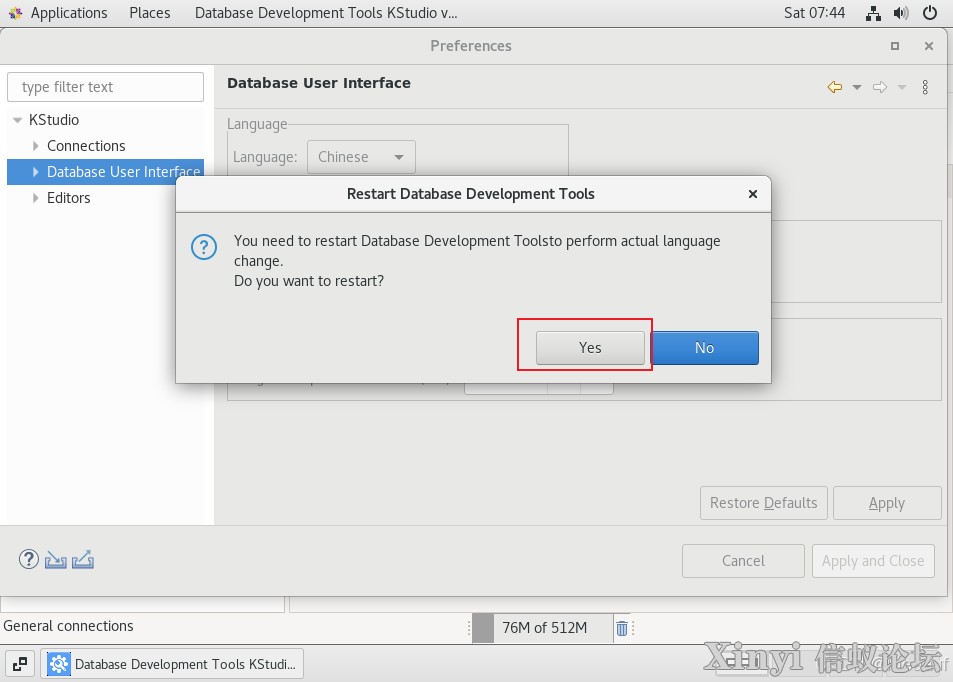Select KStudio root in preferences tree
Viewport: 953px width, 682px height.
tap(54, 120)
